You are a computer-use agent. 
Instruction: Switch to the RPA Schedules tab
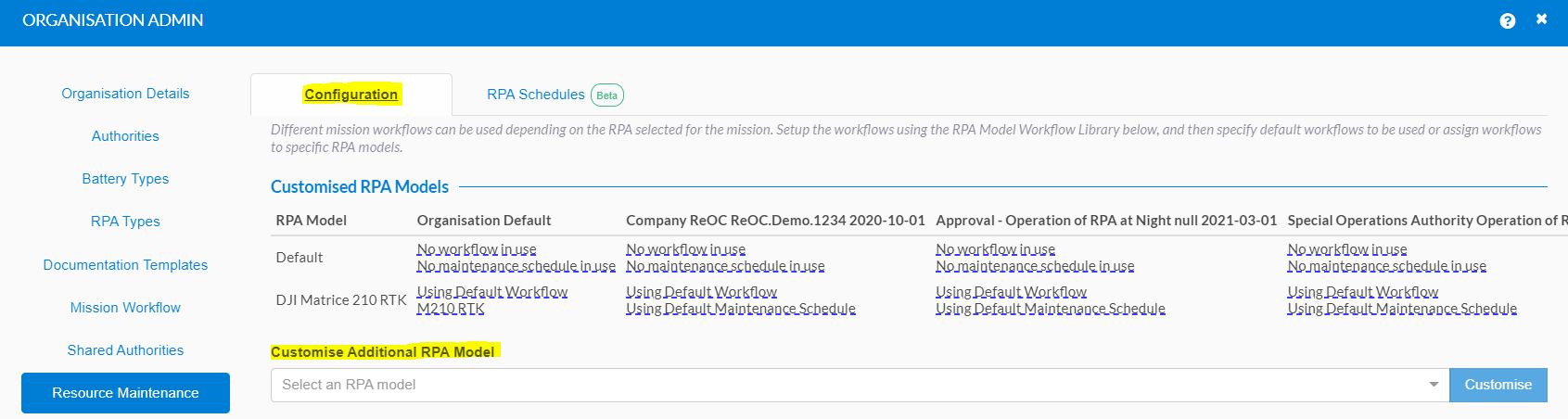coord(536,95)
